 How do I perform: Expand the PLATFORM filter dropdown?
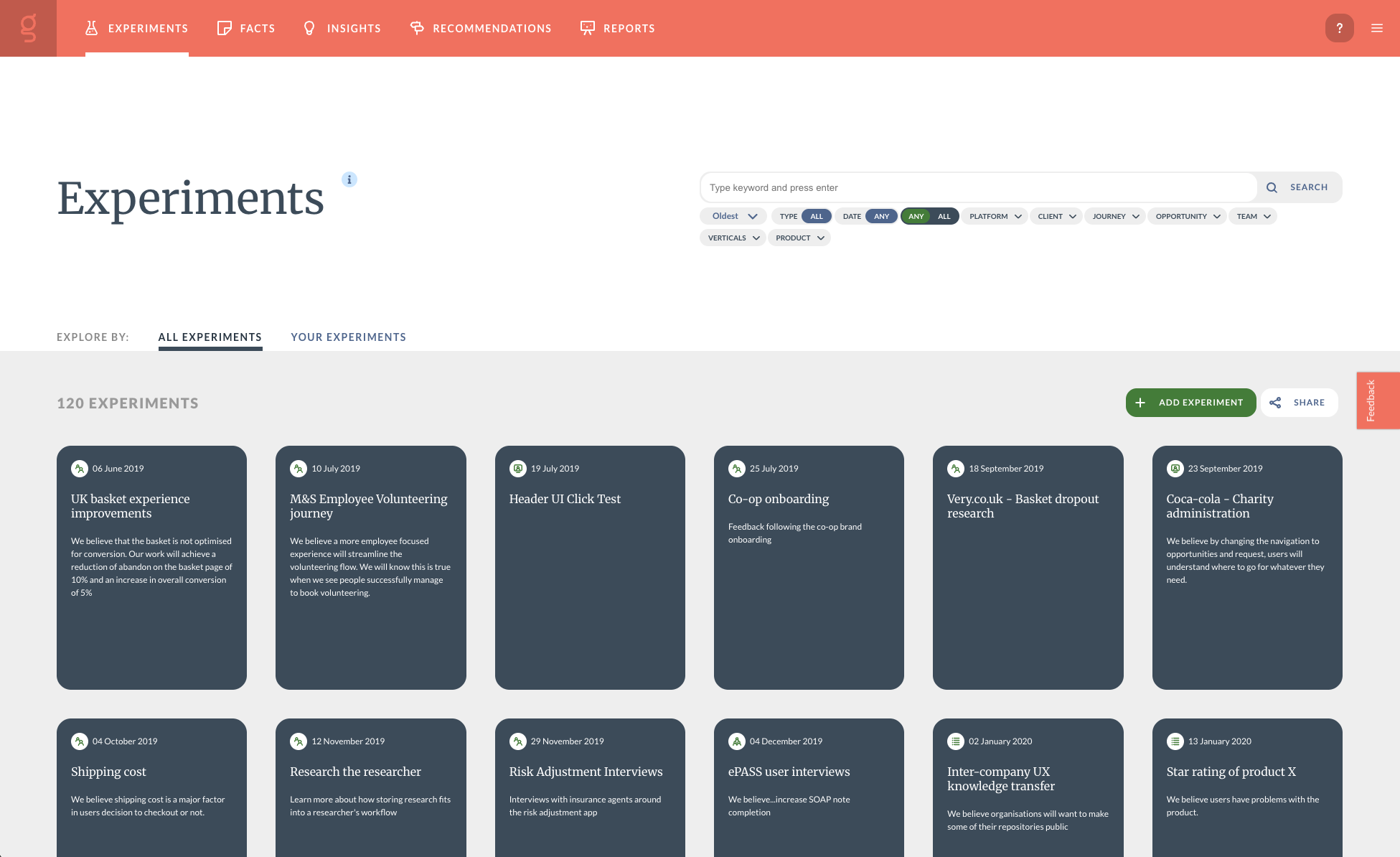pos(995,216)
